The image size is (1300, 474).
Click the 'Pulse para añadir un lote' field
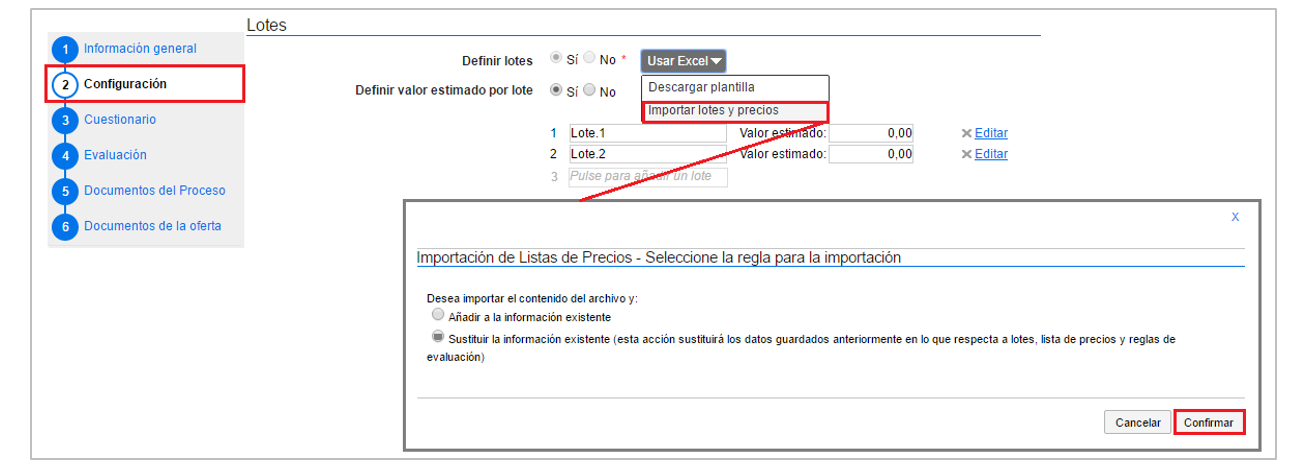[x=647, y=177]
